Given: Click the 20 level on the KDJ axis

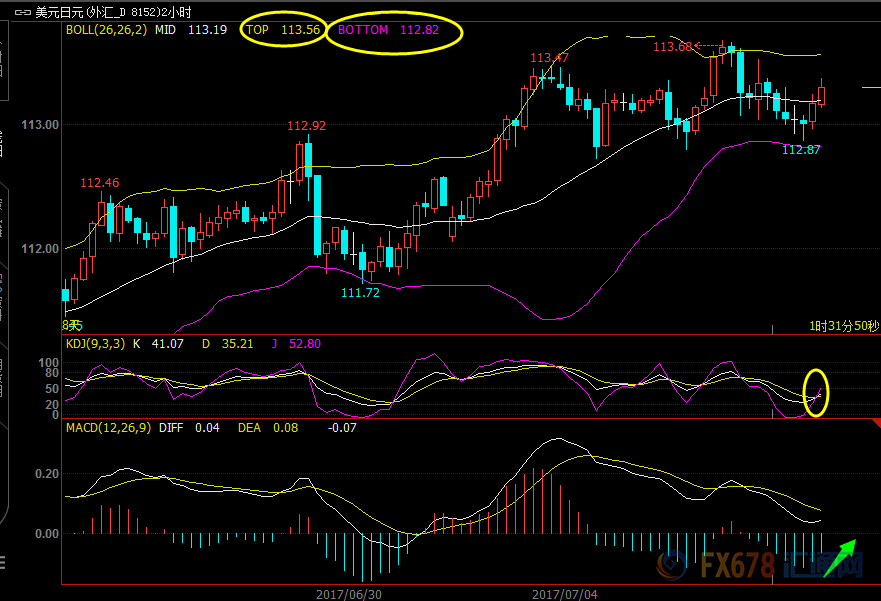Looking at the screenshot, I should coord(52,404).
